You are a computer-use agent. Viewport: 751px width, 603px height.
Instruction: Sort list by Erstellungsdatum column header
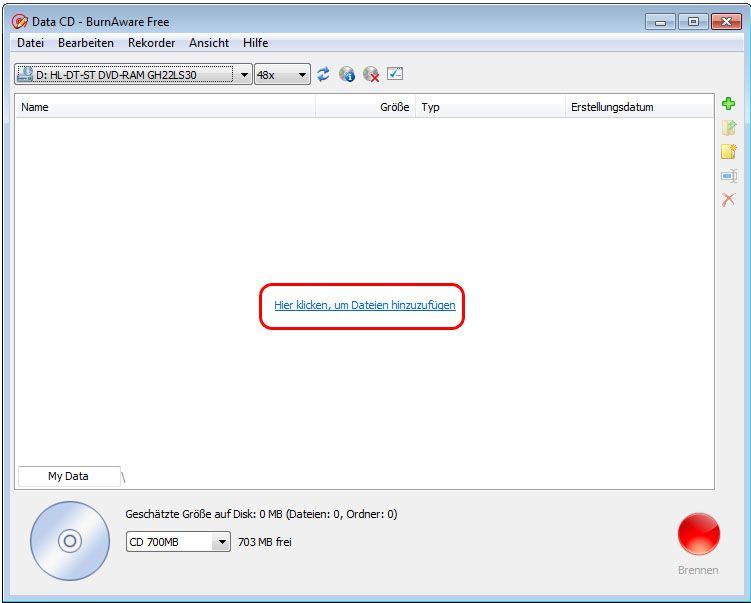(611, 107)
